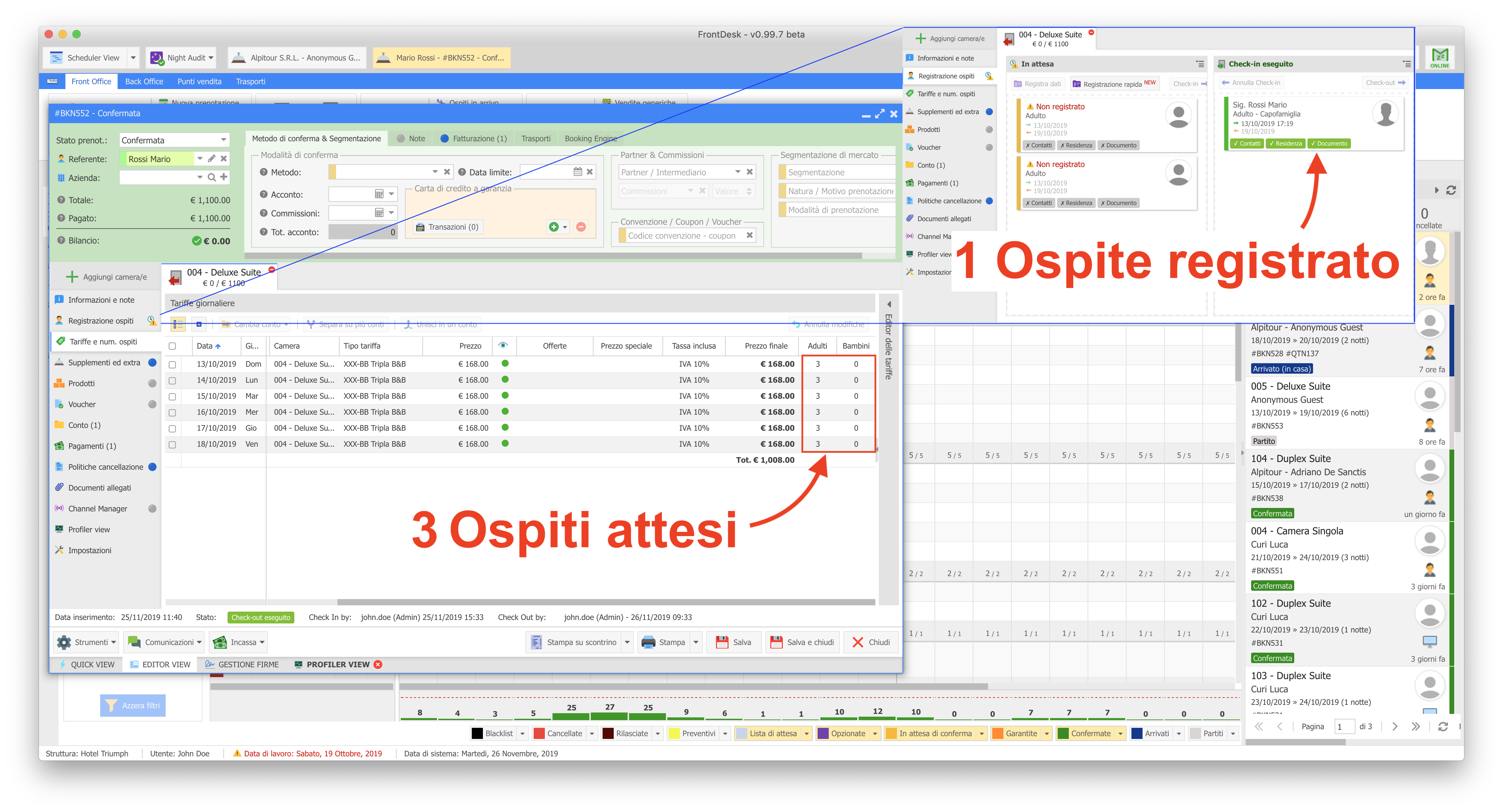Click the M ONLINE status icon
1503x812 pixels.
coord(1439,58)
